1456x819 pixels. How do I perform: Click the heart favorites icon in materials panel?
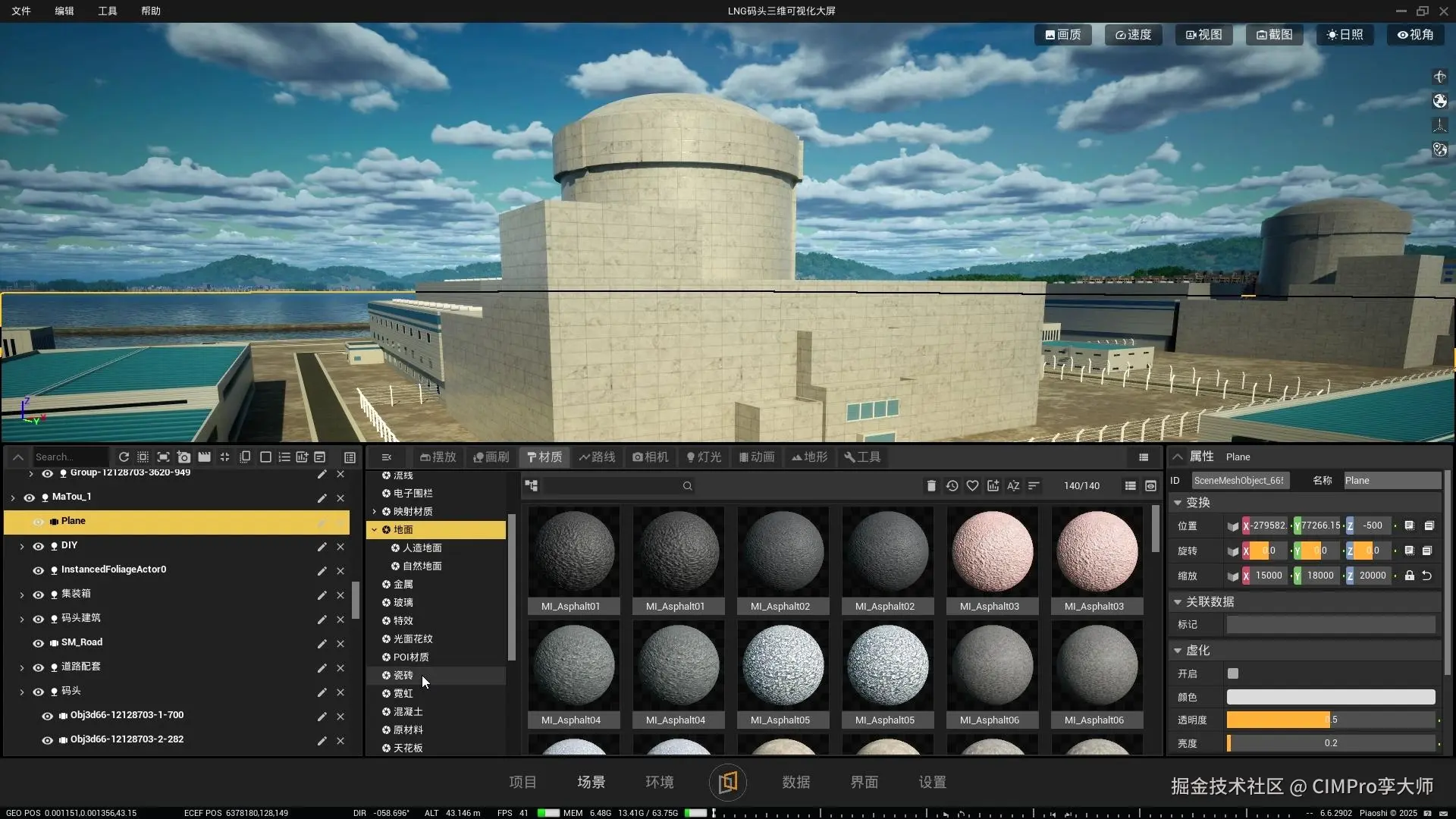coord(972,486)
